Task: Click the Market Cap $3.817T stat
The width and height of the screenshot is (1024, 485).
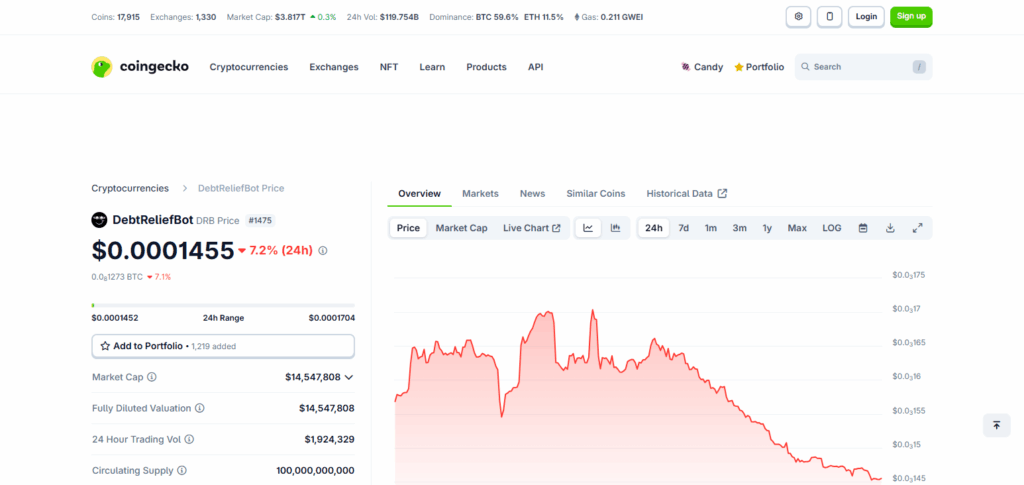Action: 281,17
